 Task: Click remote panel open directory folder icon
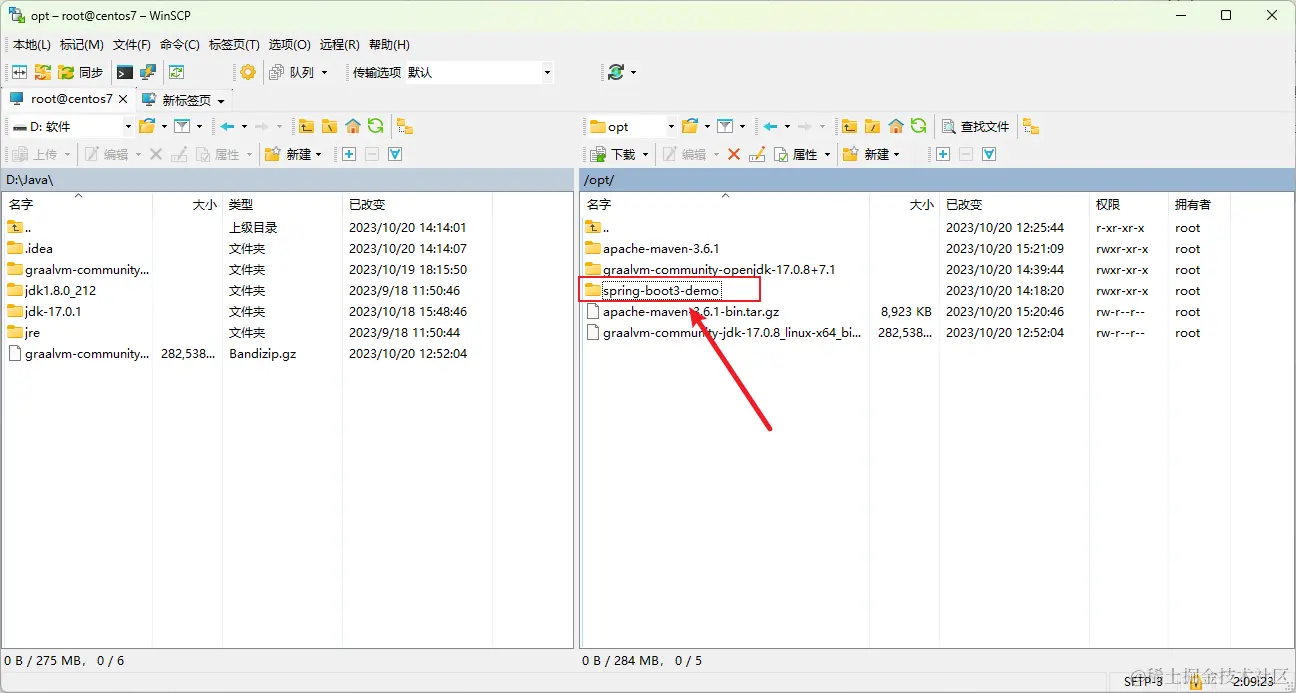click(x=690, y=126)
